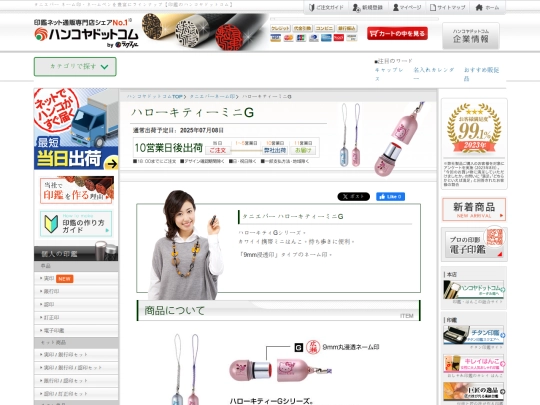
Task: Open the 実印/銀行印セット sidebar item
Action: (76, 354)
